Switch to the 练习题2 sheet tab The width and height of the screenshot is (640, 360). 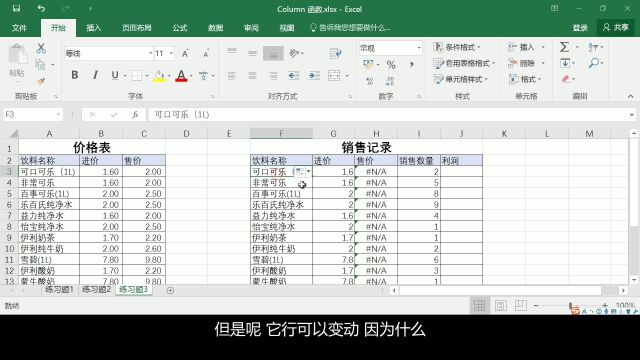96,289
